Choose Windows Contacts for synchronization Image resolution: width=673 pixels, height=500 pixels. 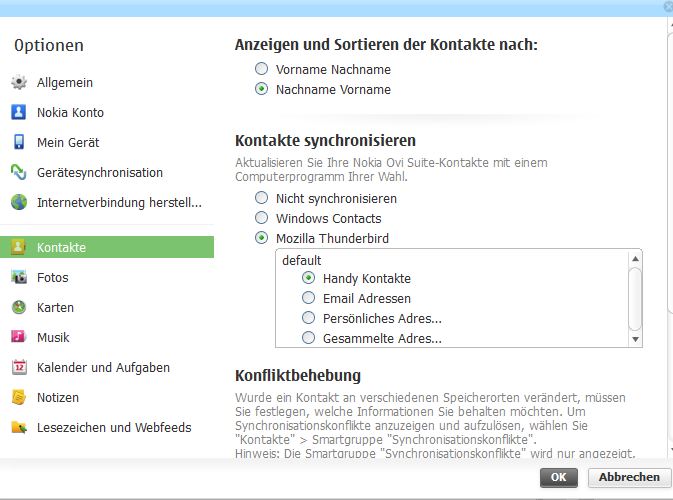click(261, 218)
